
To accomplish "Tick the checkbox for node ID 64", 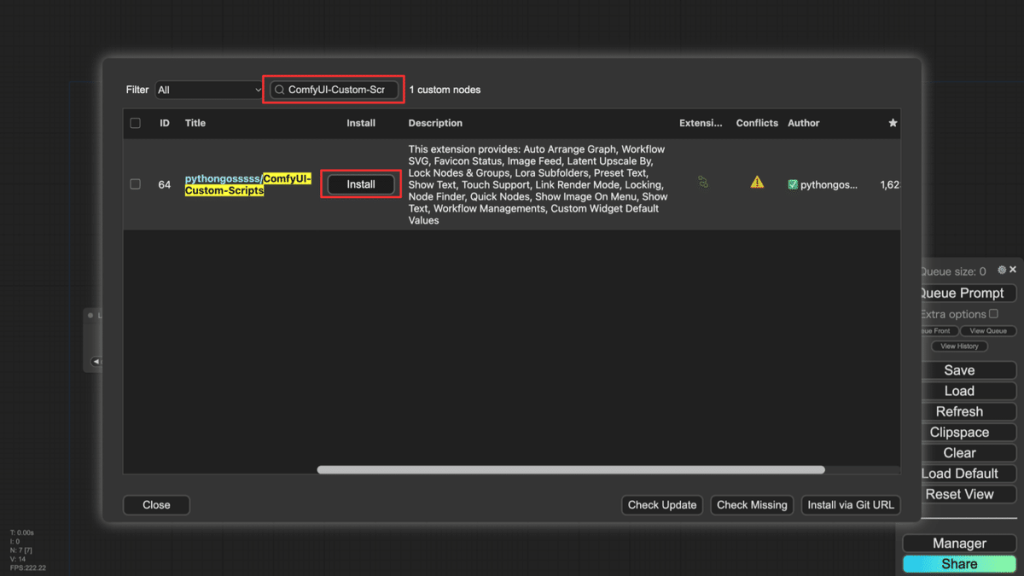I will tap(136, 183).
